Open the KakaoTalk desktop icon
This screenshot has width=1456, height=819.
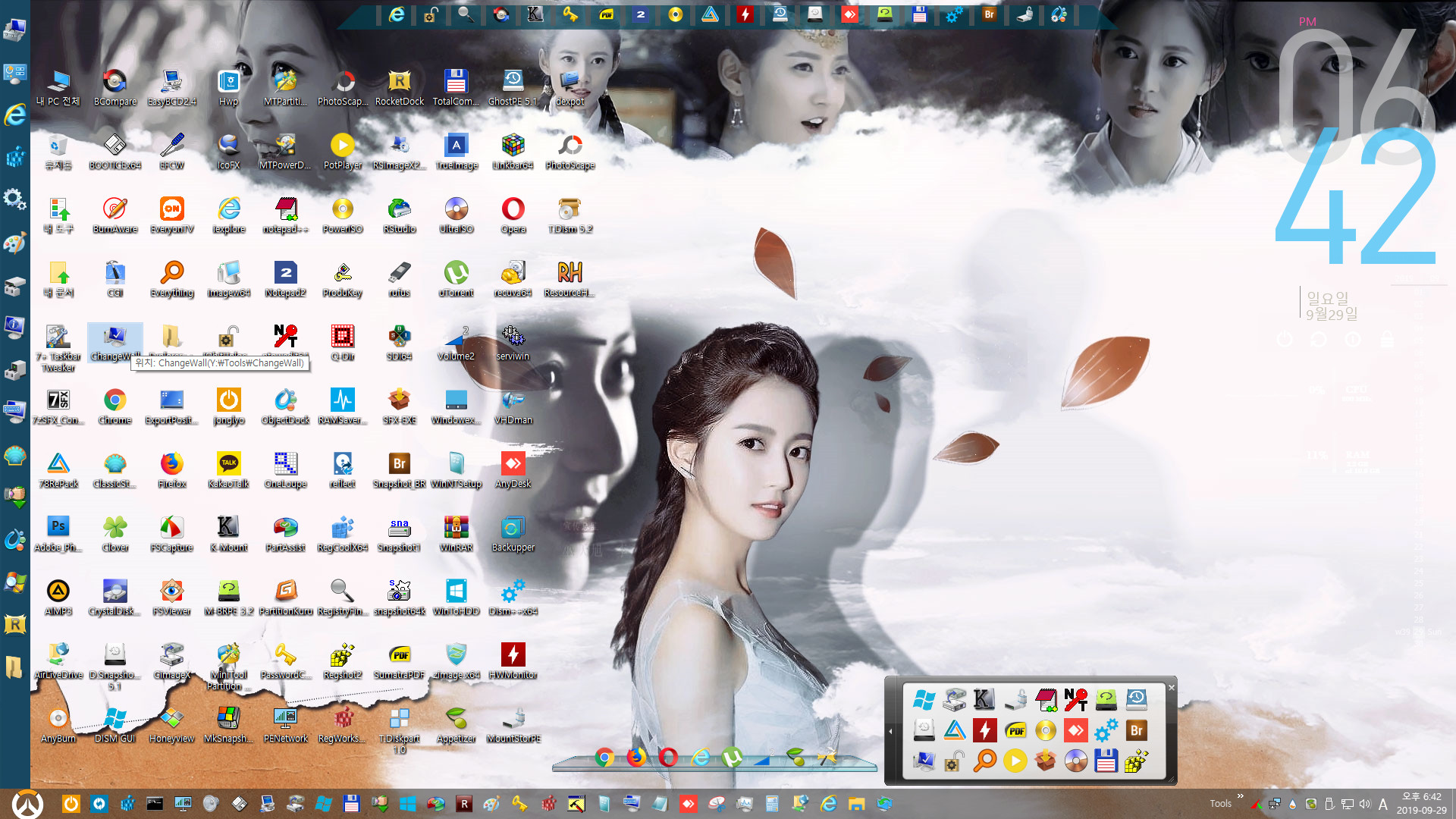point(228,469)
